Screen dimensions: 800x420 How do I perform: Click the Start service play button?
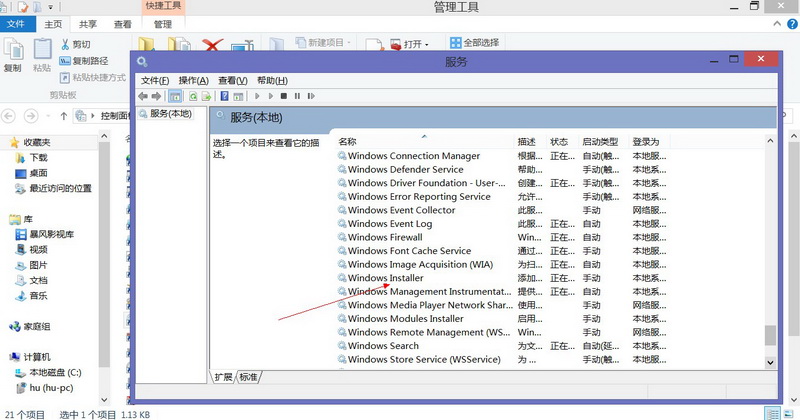coord(257,96)
